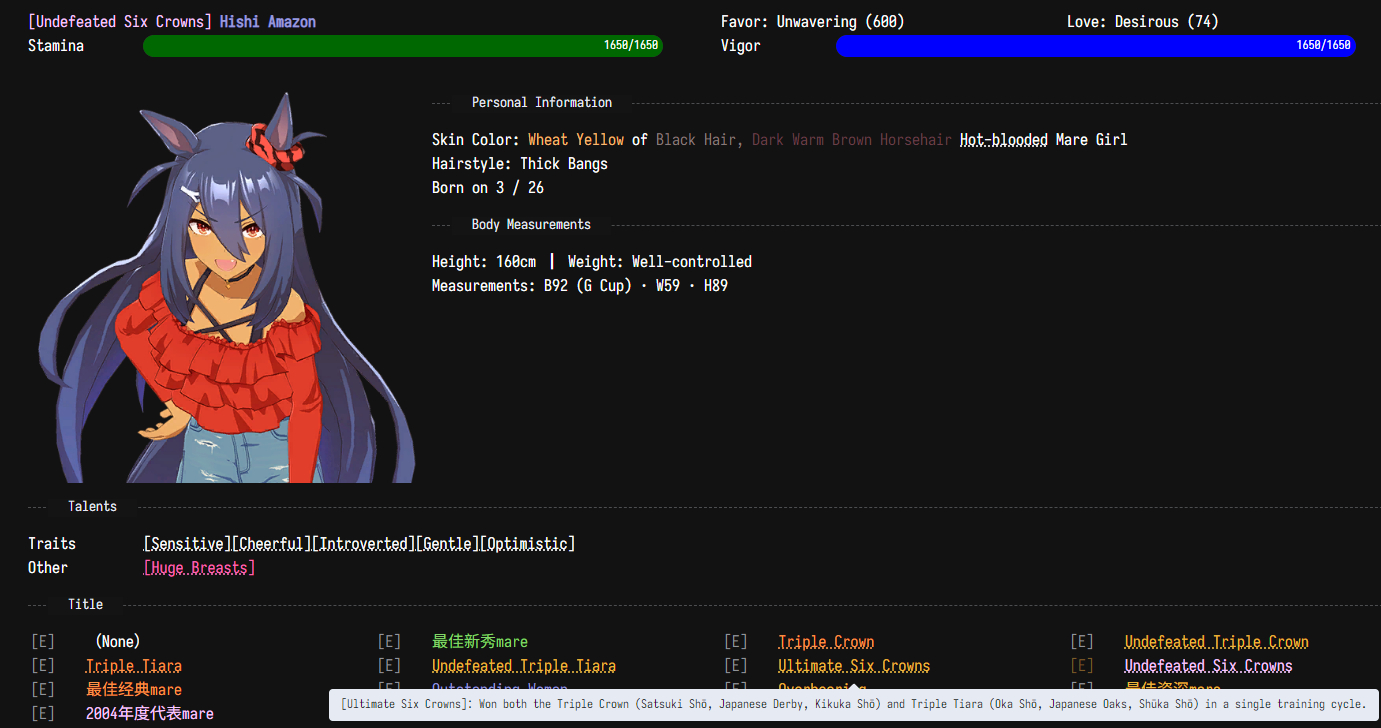Click the Wheat Yellow skin color text
Viewport: 1381px width, 728px height.
(576, 140)
